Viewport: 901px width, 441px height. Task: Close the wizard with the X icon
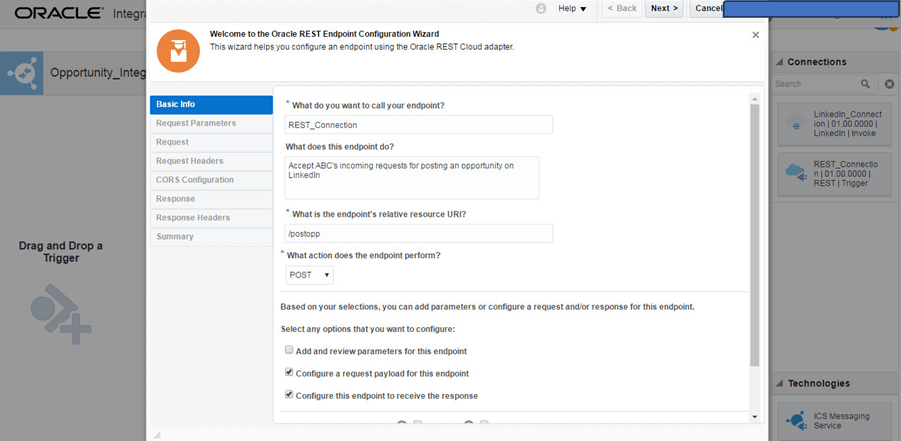pos(756,35)
